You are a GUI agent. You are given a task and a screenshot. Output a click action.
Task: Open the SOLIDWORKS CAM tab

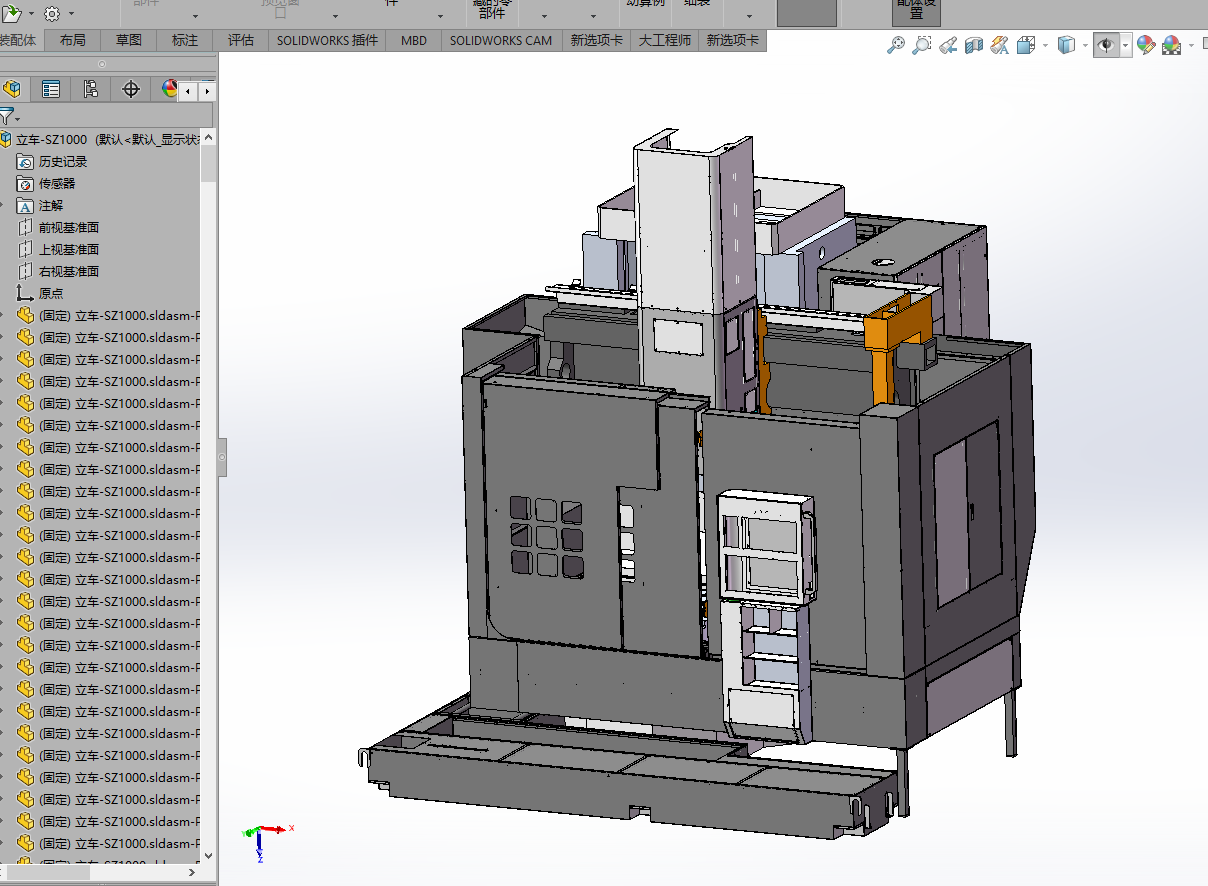(501, 41)
